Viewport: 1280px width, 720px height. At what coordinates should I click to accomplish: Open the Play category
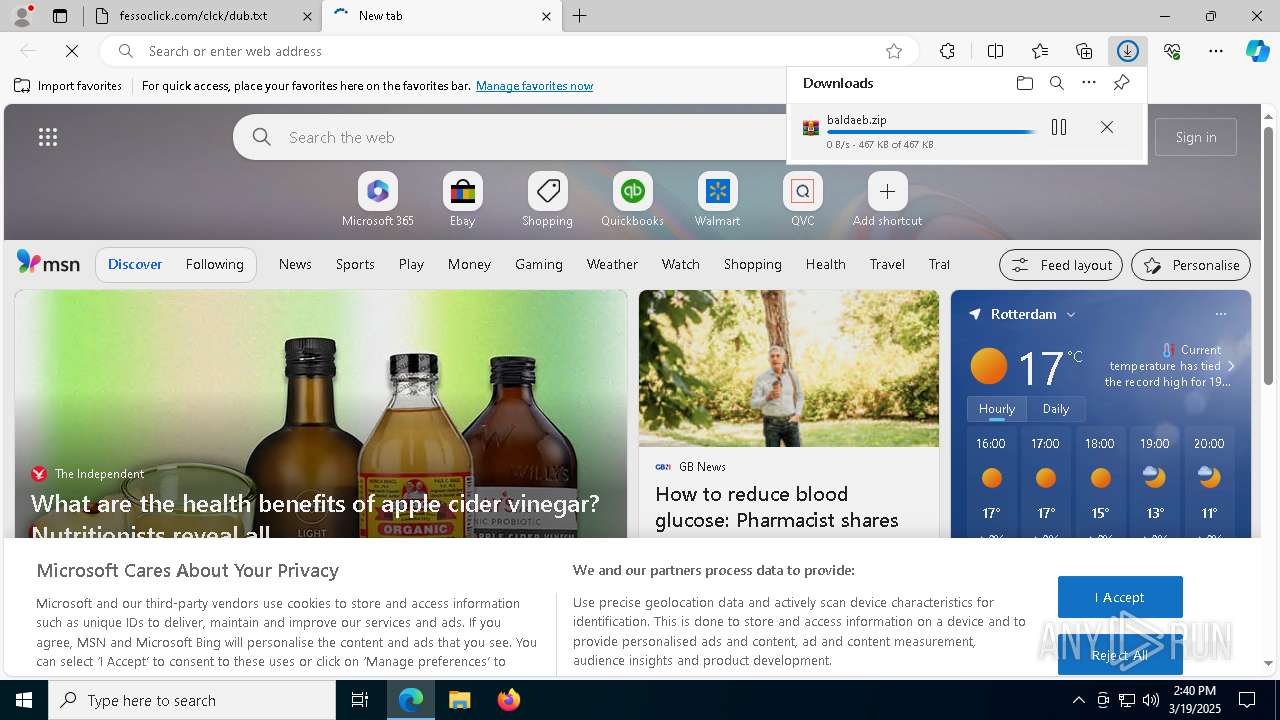[411, 264]
